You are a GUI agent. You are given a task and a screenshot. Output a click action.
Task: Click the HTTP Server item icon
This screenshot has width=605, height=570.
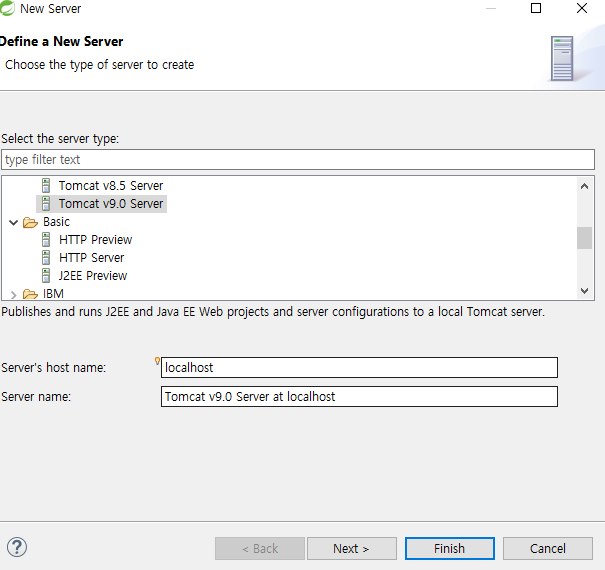[46, 257]
